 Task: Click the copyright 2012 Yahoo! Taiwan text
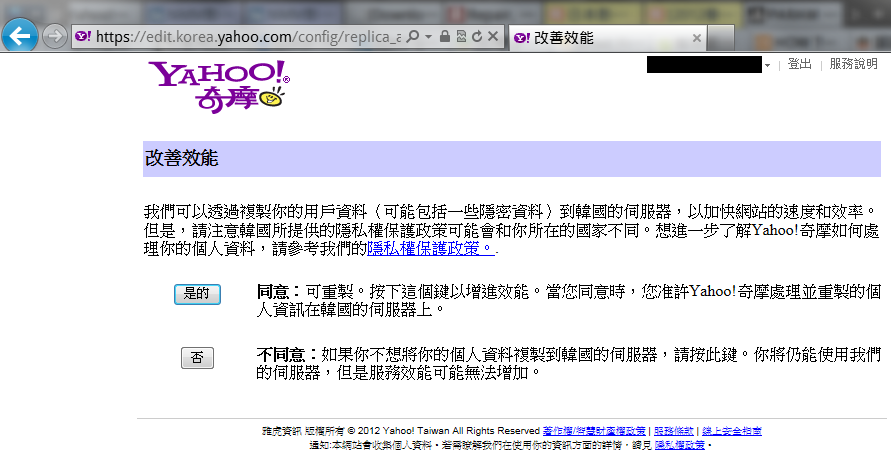point(401,431)
